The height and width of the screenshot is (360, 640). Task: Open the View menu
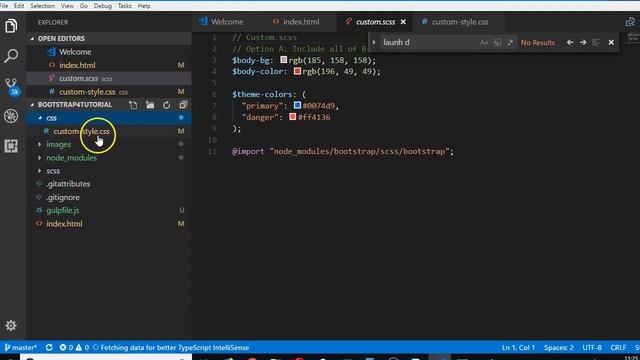coord(67,6)
